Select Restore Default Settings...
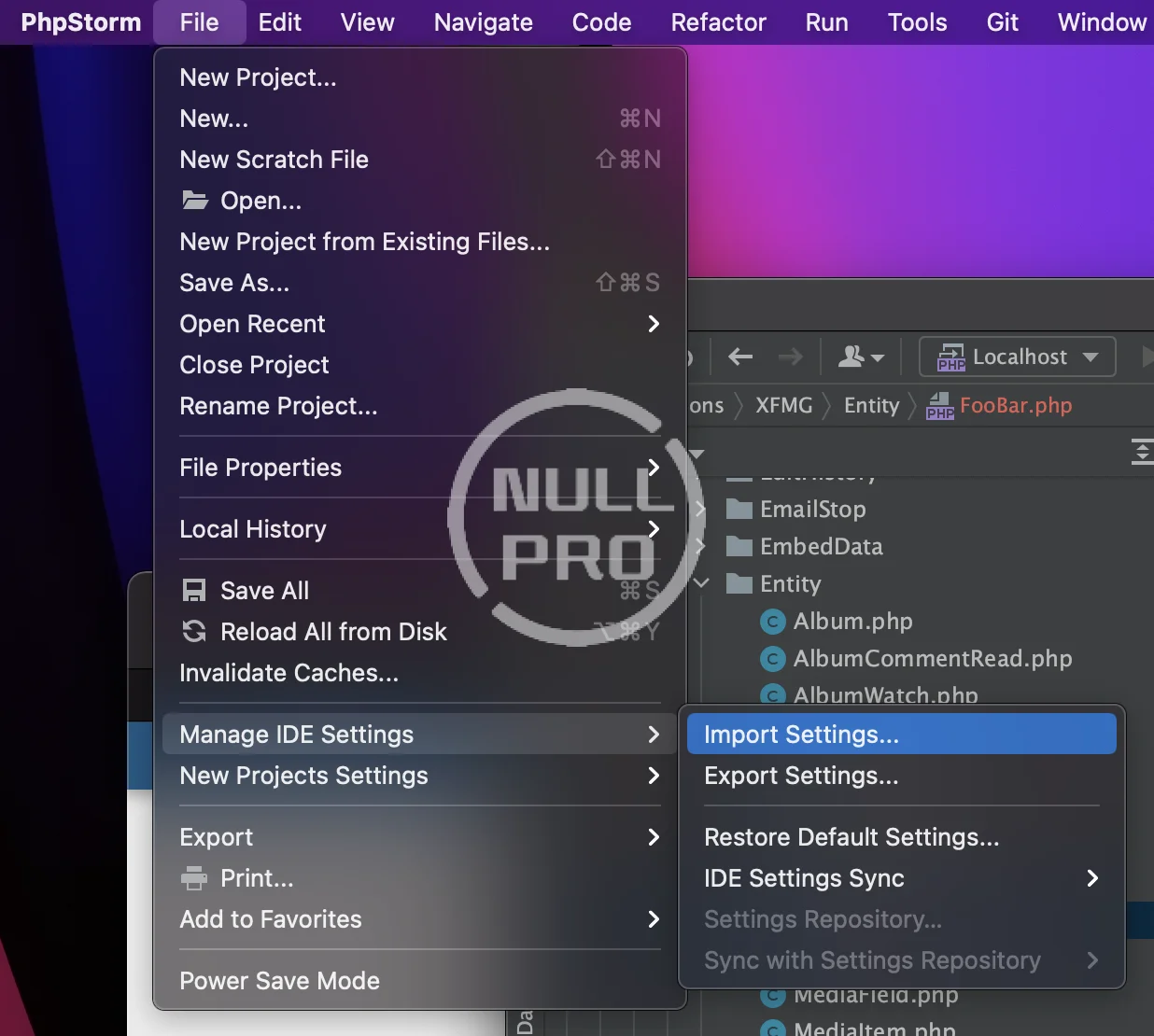 coord(901,837)
